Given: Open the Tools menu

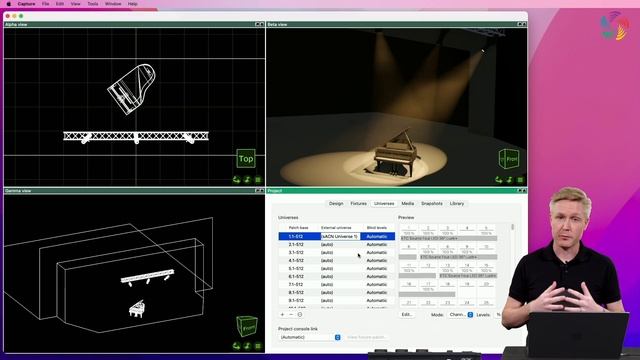Looking at the screenshot, I should (x=93, y=4).
